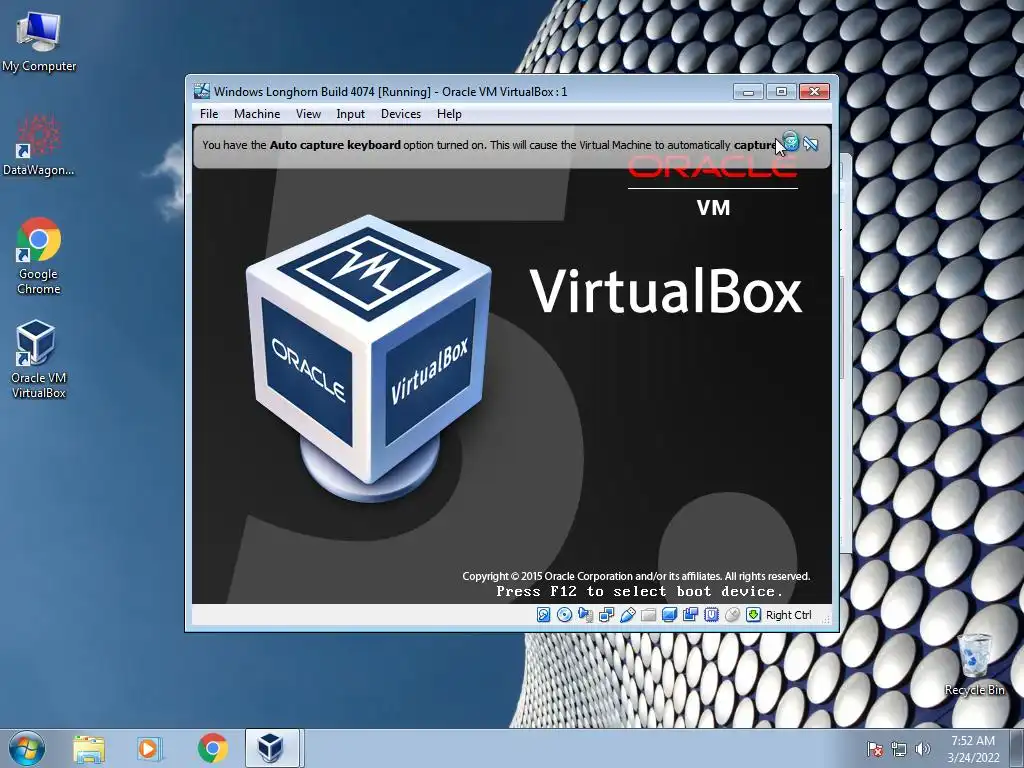The width and height of the screenshot is (1024, 768).
Task: Click the Show desktop strip at the taskbar end
Action: point(1018,748)
